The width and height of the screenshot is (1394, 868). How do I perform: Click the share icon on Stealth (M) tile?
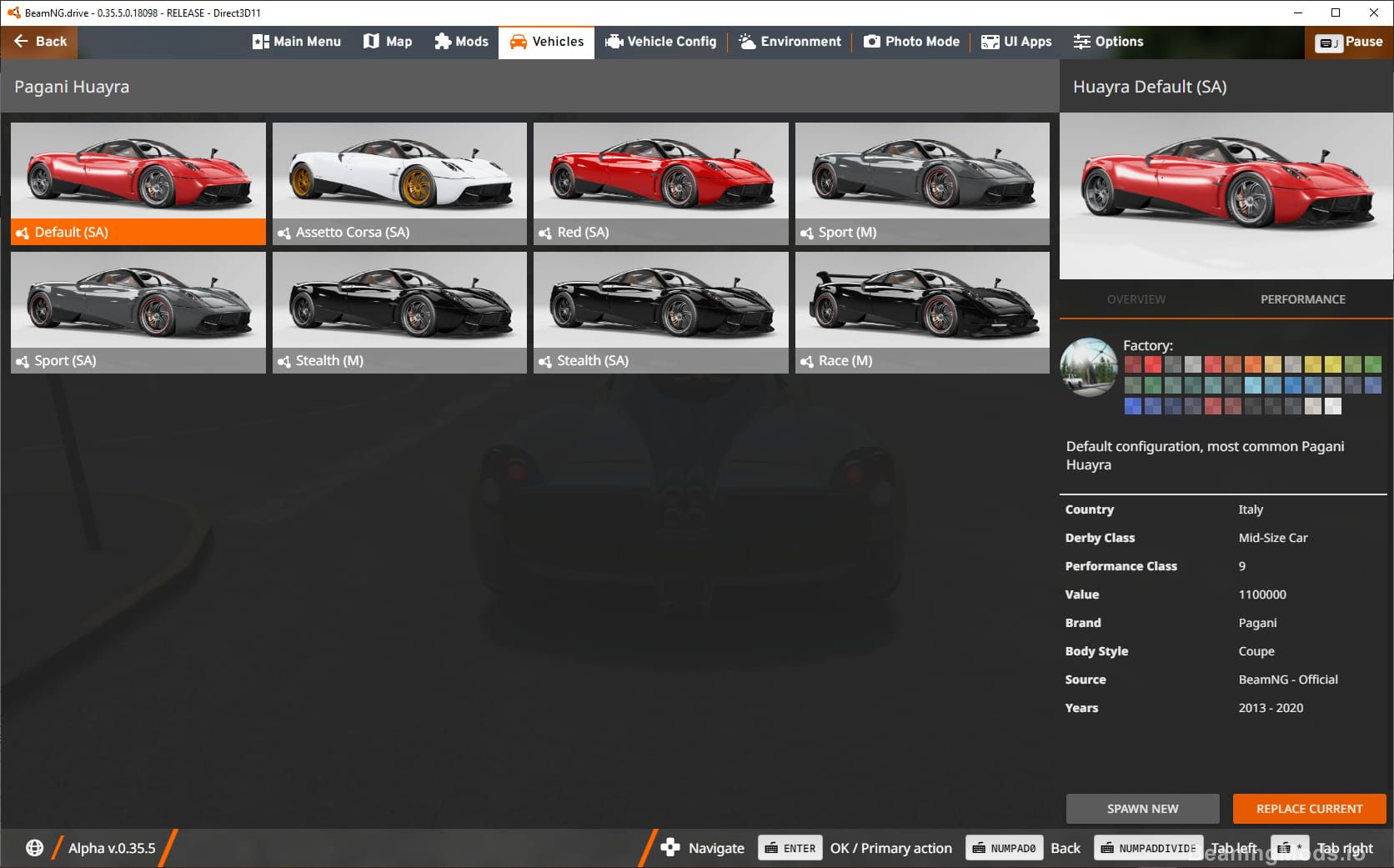(x=284, y=361)
